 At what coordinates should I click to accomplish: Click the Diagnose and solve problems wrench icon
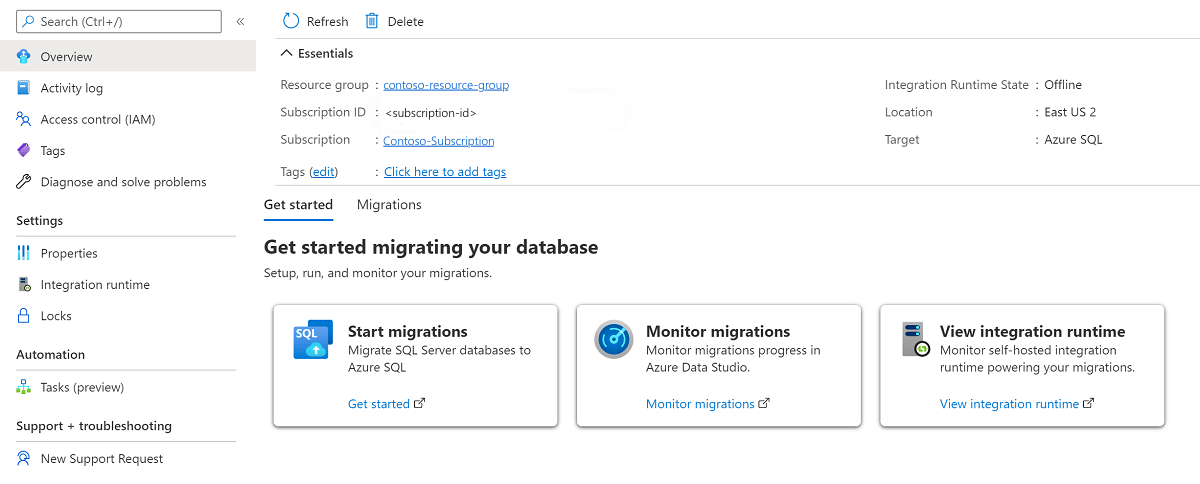pyautogui.click(x=24, y=182)
